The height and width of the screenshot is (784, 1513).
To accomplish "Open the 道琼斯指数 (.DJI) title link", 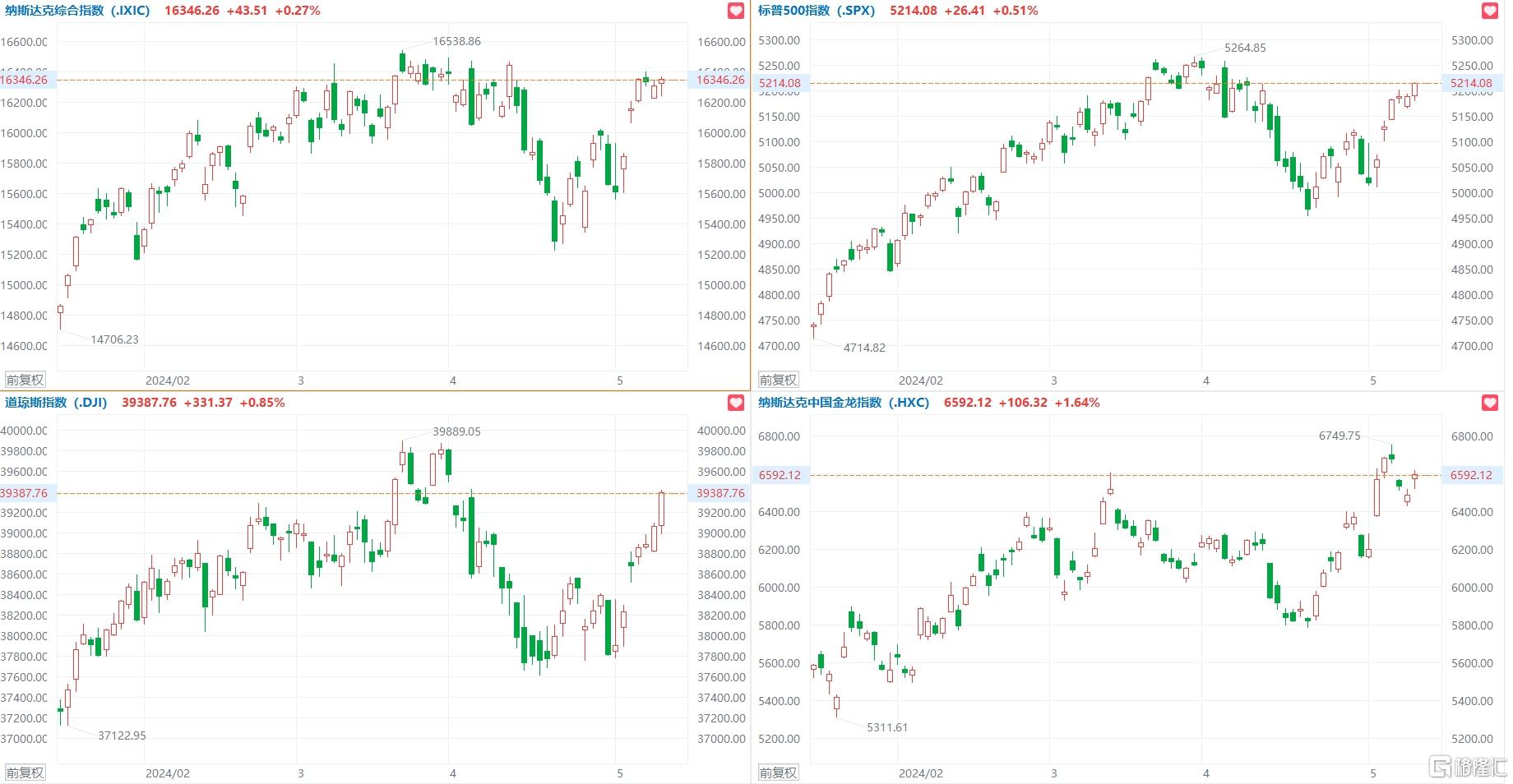I will [56, 403].
